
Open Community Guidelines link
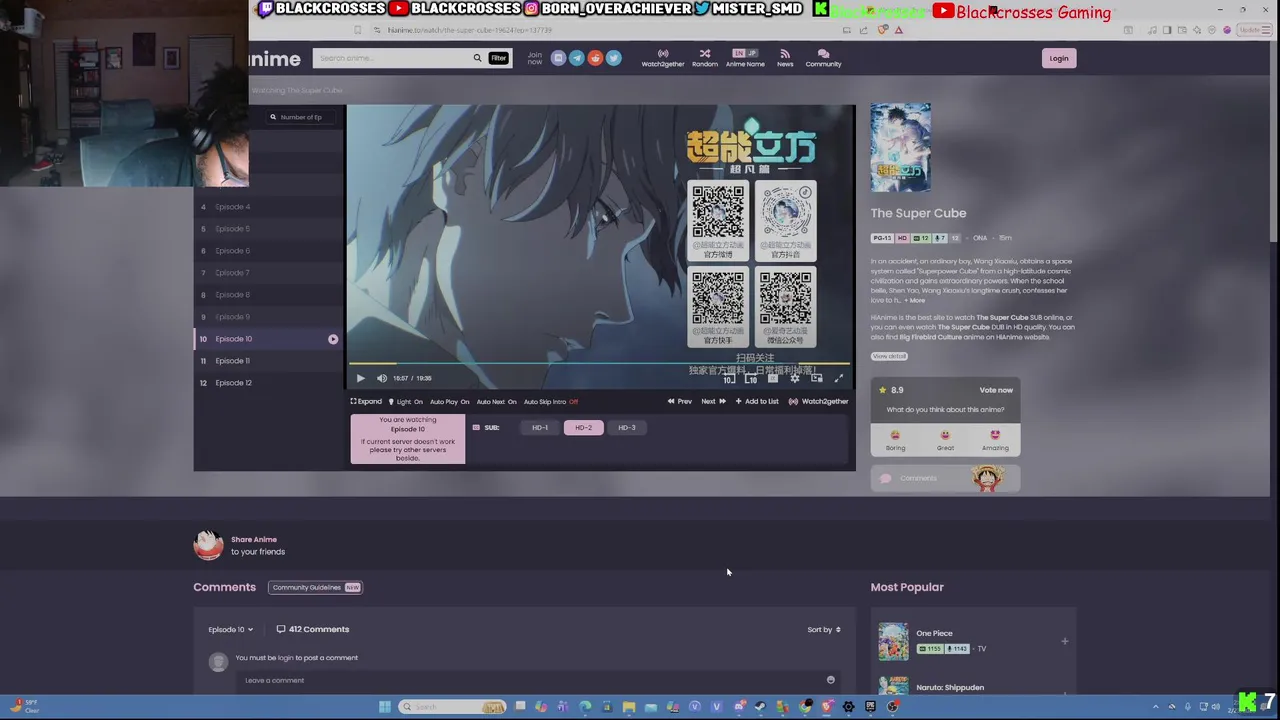pyautogui.click(x=315, y=587)
